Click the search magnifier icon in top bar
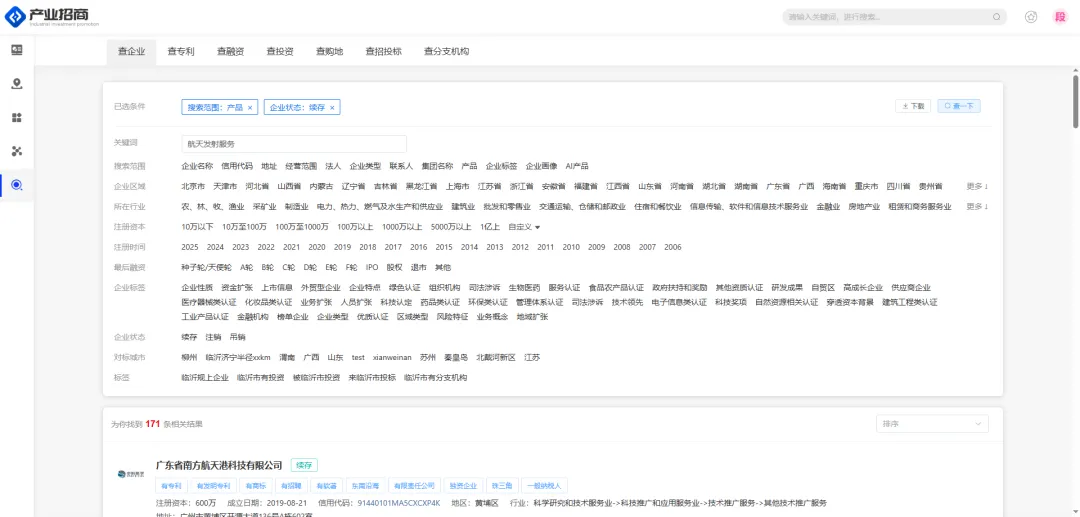Image resolution: width=1080 pixels, height=517 pixels. [x=996, y=17]
